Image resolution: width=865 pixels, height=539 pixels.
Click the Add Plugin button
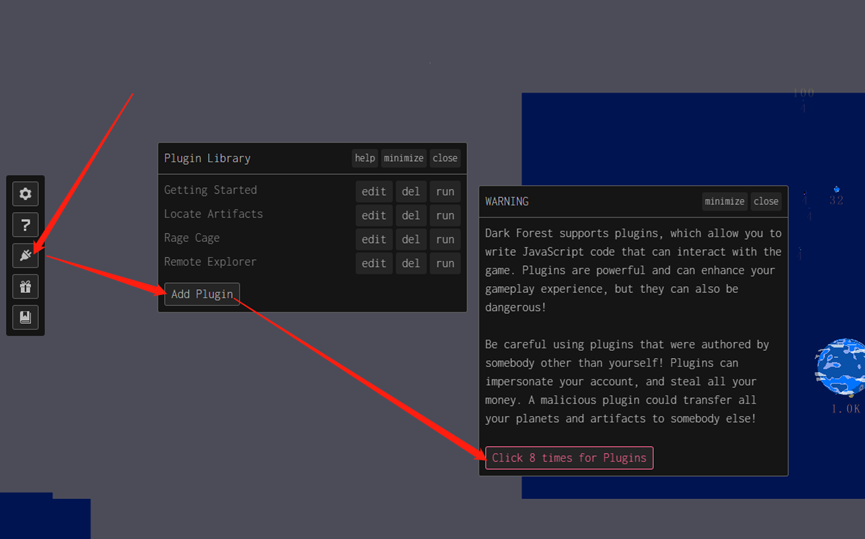[x=202, y=294]
